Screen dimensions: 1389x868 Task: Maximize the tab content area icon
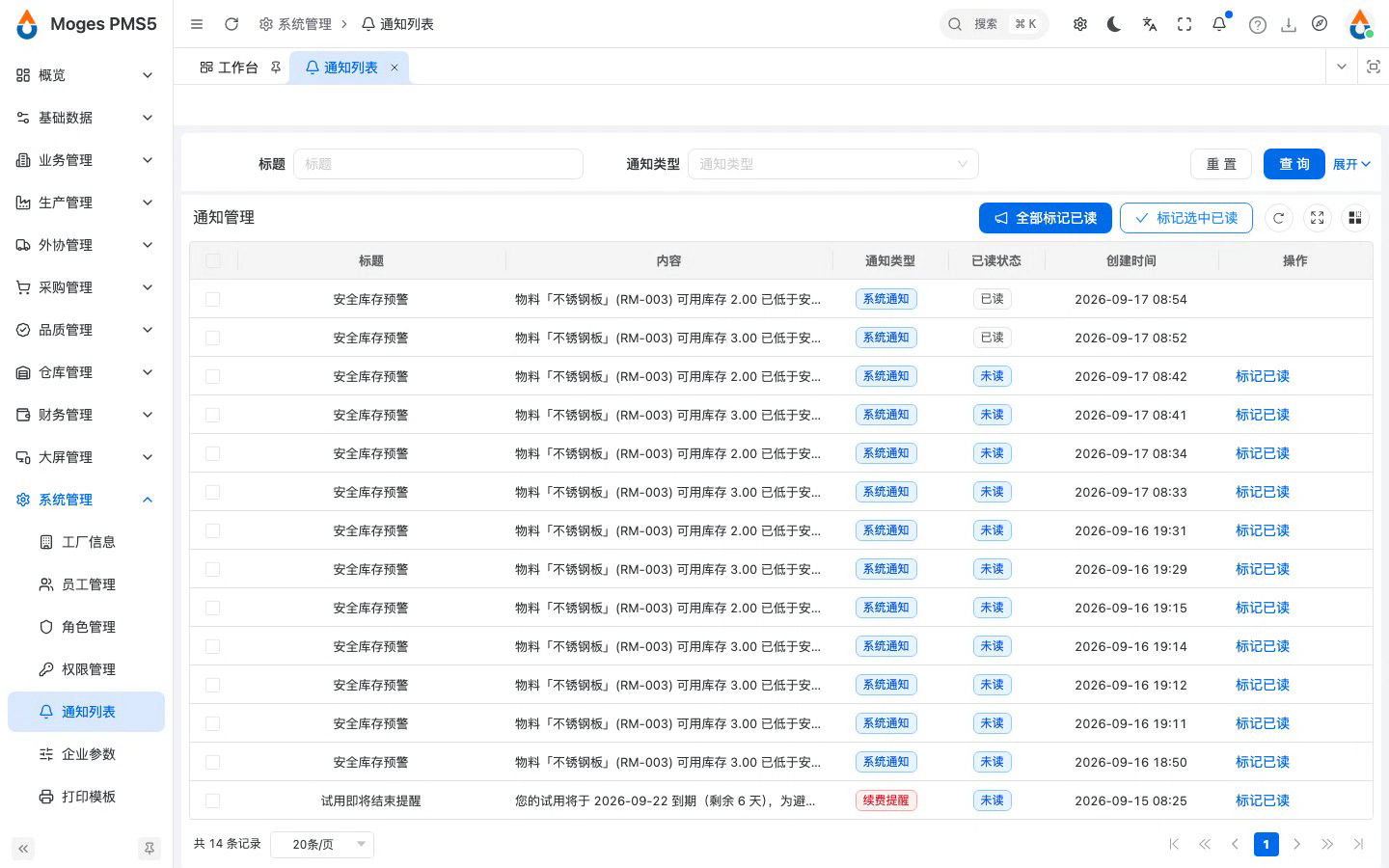(x=1374, y=67)
